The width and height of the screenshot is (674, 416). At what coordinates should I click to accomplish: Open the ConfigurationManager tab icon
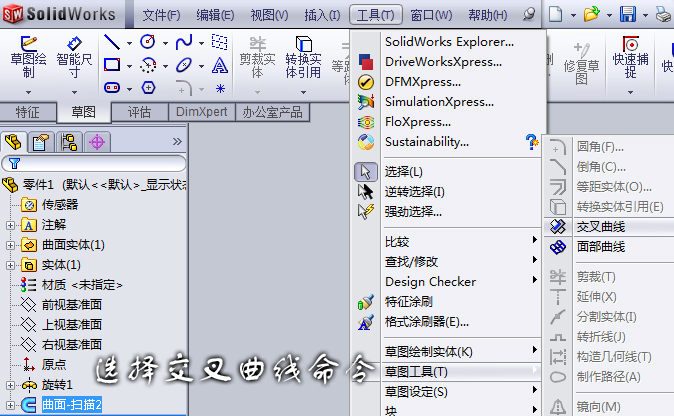point(69,142)
